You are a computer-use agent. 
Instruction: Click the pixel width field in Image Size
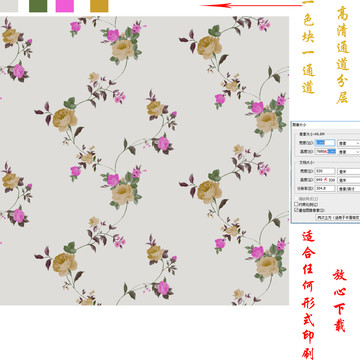point(325,143)
